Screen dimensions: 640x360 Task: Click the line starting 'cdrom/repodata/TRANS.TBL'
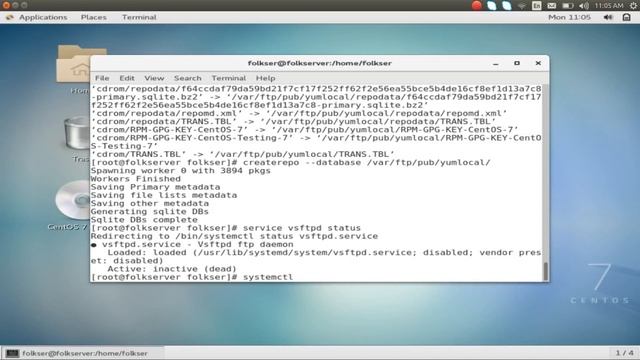[293, 121]
